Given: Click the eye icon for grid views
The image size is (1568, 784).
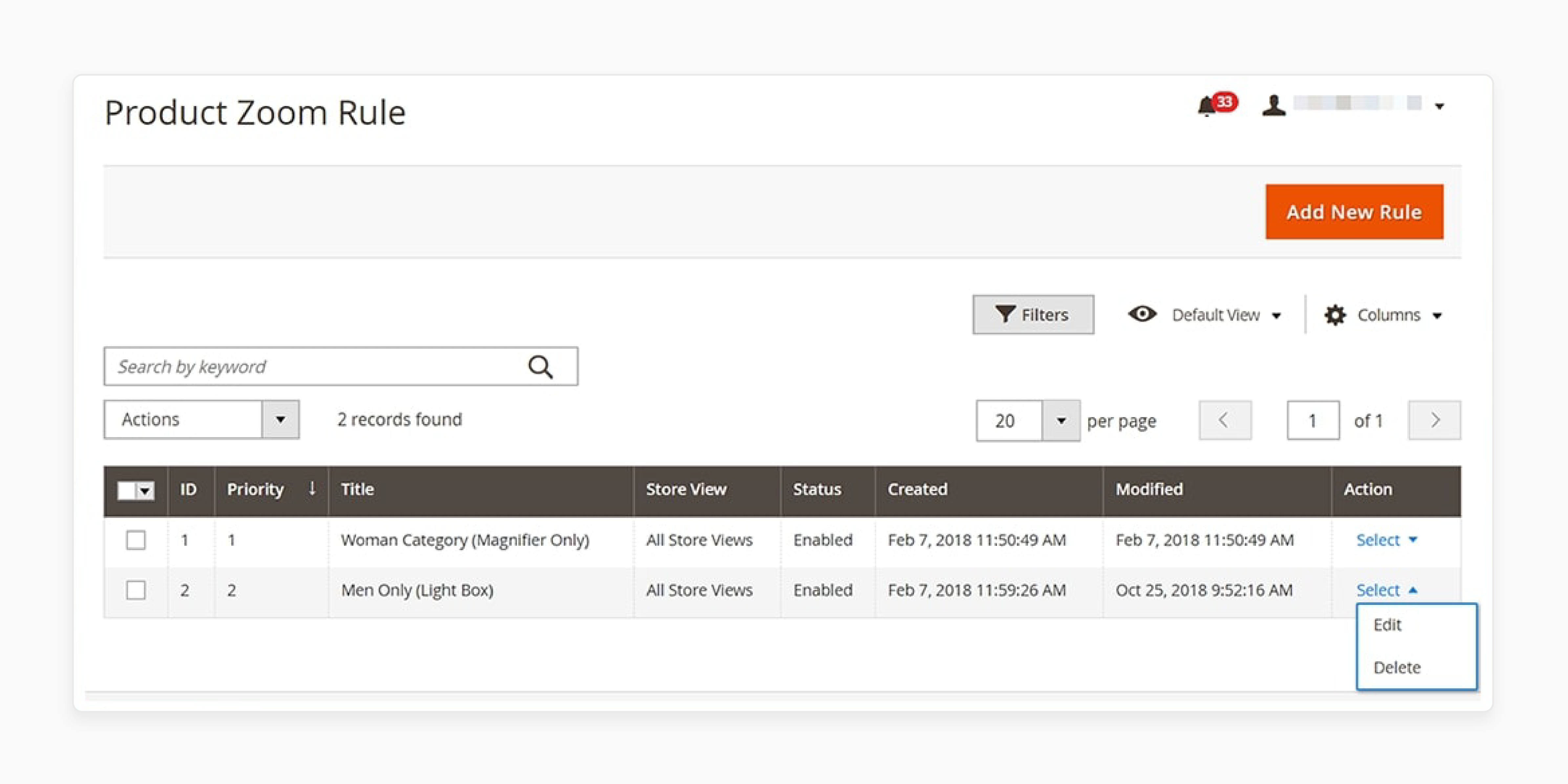Looking at the screenshot, I should (x=1142, y=314).
